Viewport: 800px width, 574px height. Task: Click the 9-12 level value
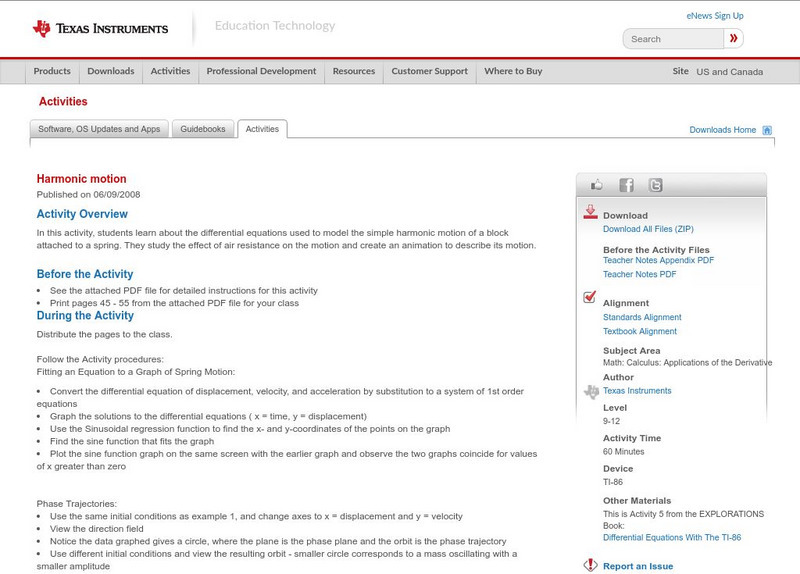pos(611,421)
